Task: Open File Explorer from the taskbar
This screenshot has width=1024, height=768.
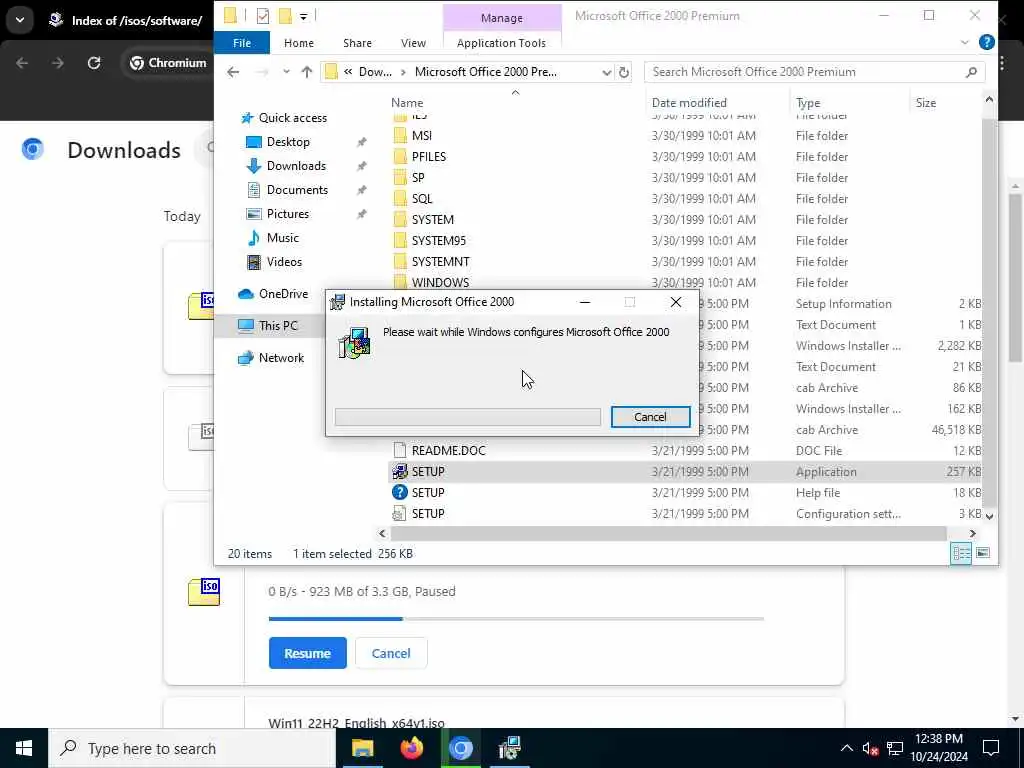Action: (x=362, y=748)
